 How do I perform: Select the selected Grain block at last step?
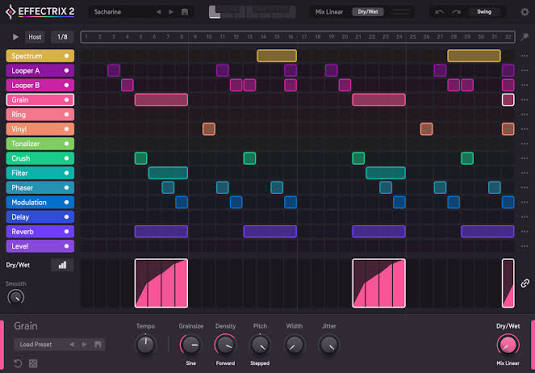(x=508, y=100)
